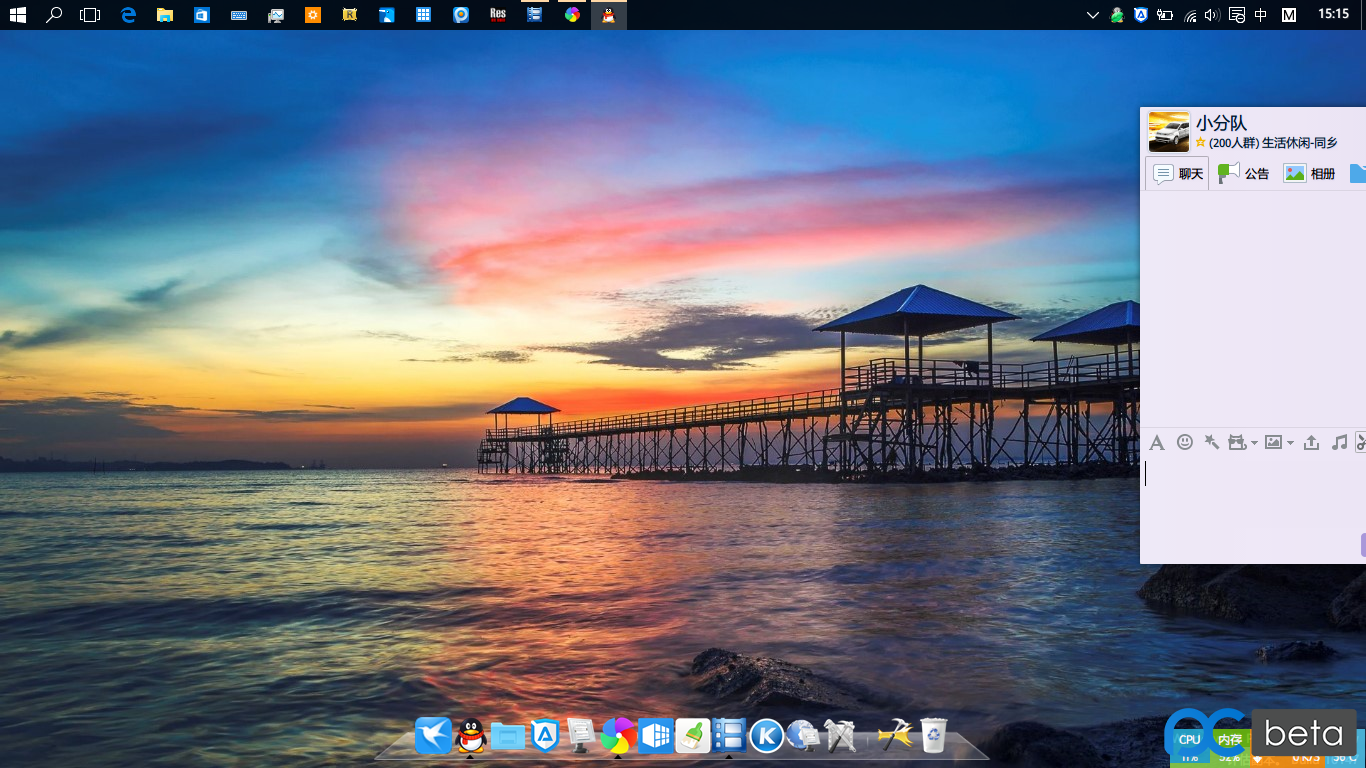Click the upload file icon in chat
Image resolution: width=1366 pixels, height=768 pixels.
(1312, 442)
